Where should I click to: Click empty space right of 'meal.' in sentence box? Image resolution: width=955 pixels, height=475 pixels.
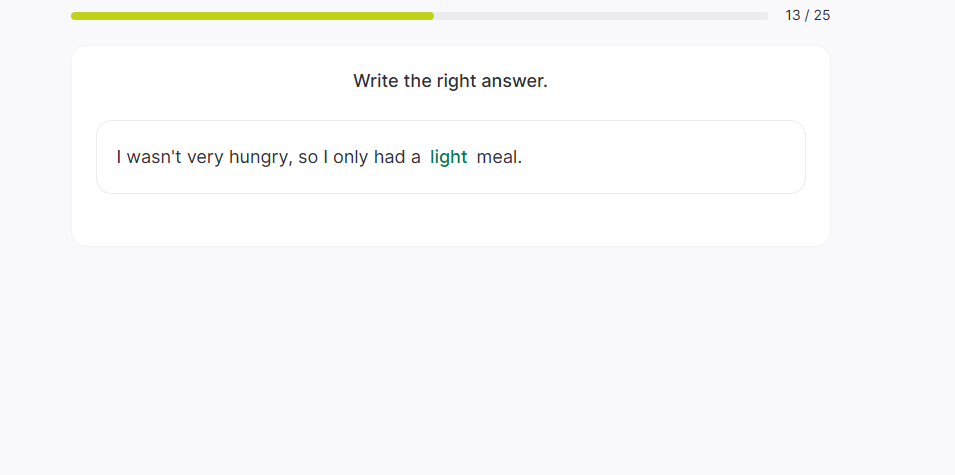coord(660,157)
